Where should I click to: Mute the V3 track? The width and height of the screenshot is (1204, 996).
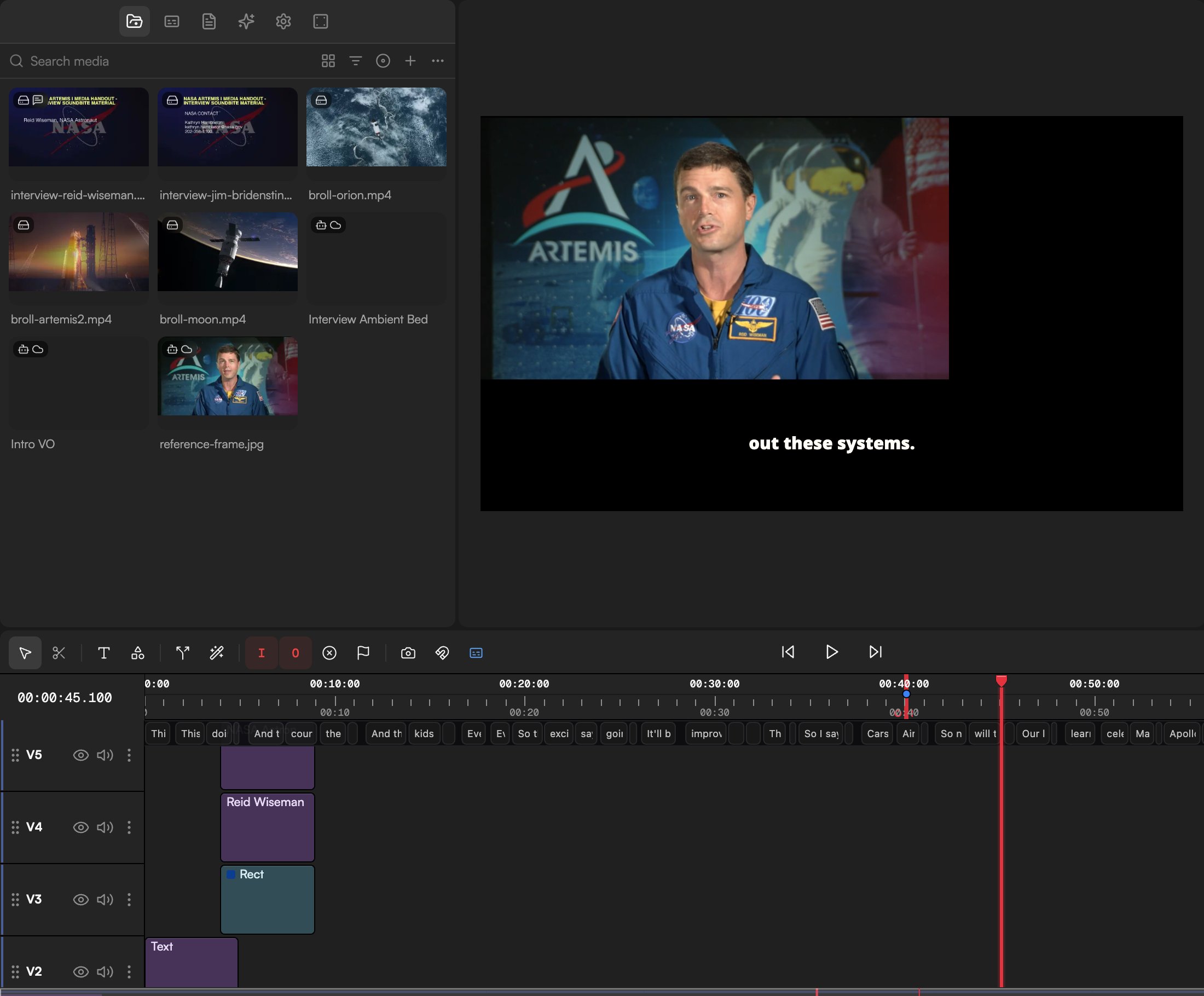pyautogui.click(x=105, y=900)
